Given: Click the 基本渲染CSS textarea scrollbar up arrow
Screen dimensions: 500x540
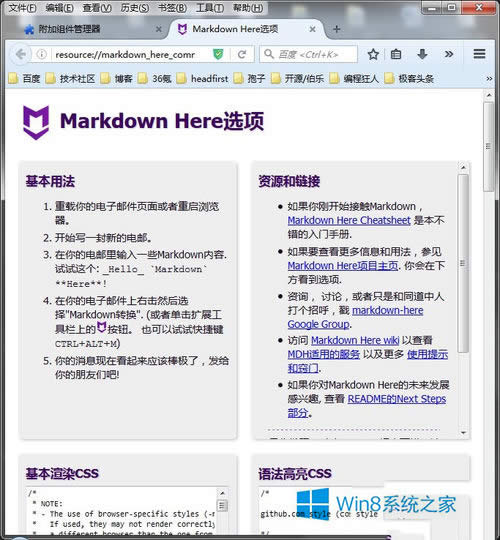Looking at the screenshot, I should point(222,493).
